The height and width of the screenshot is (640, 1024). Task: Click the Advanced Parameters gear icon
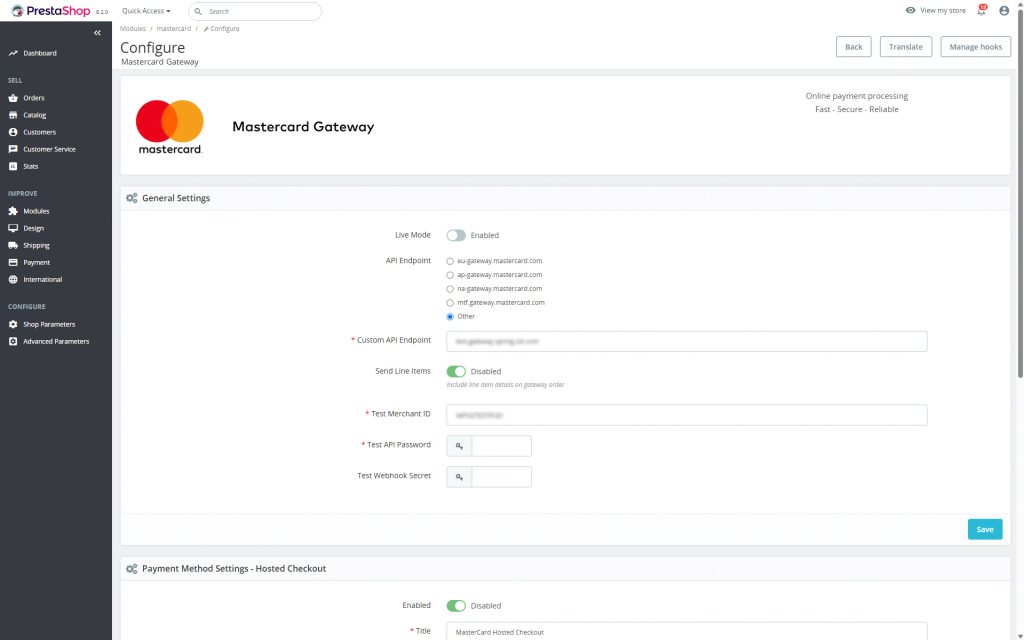(13, 341)
